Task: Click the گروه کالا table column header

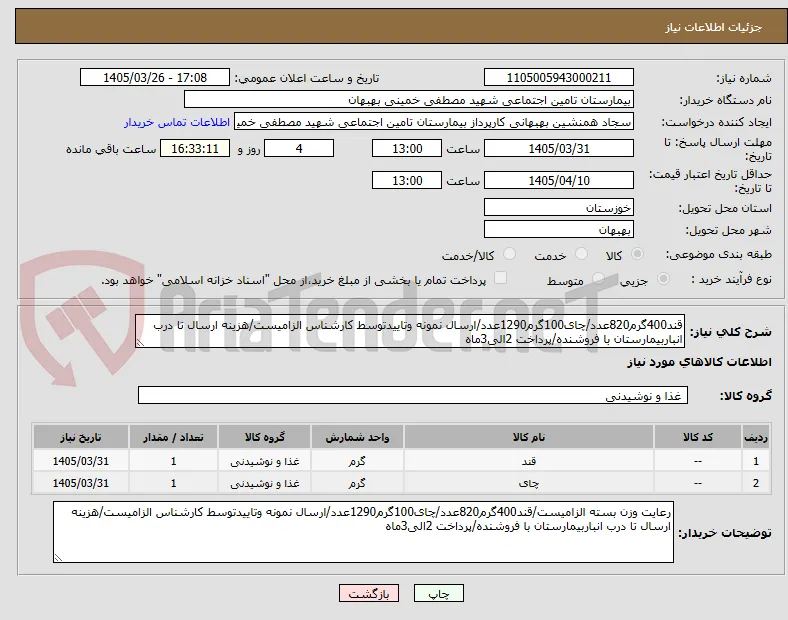Action: 264,437
